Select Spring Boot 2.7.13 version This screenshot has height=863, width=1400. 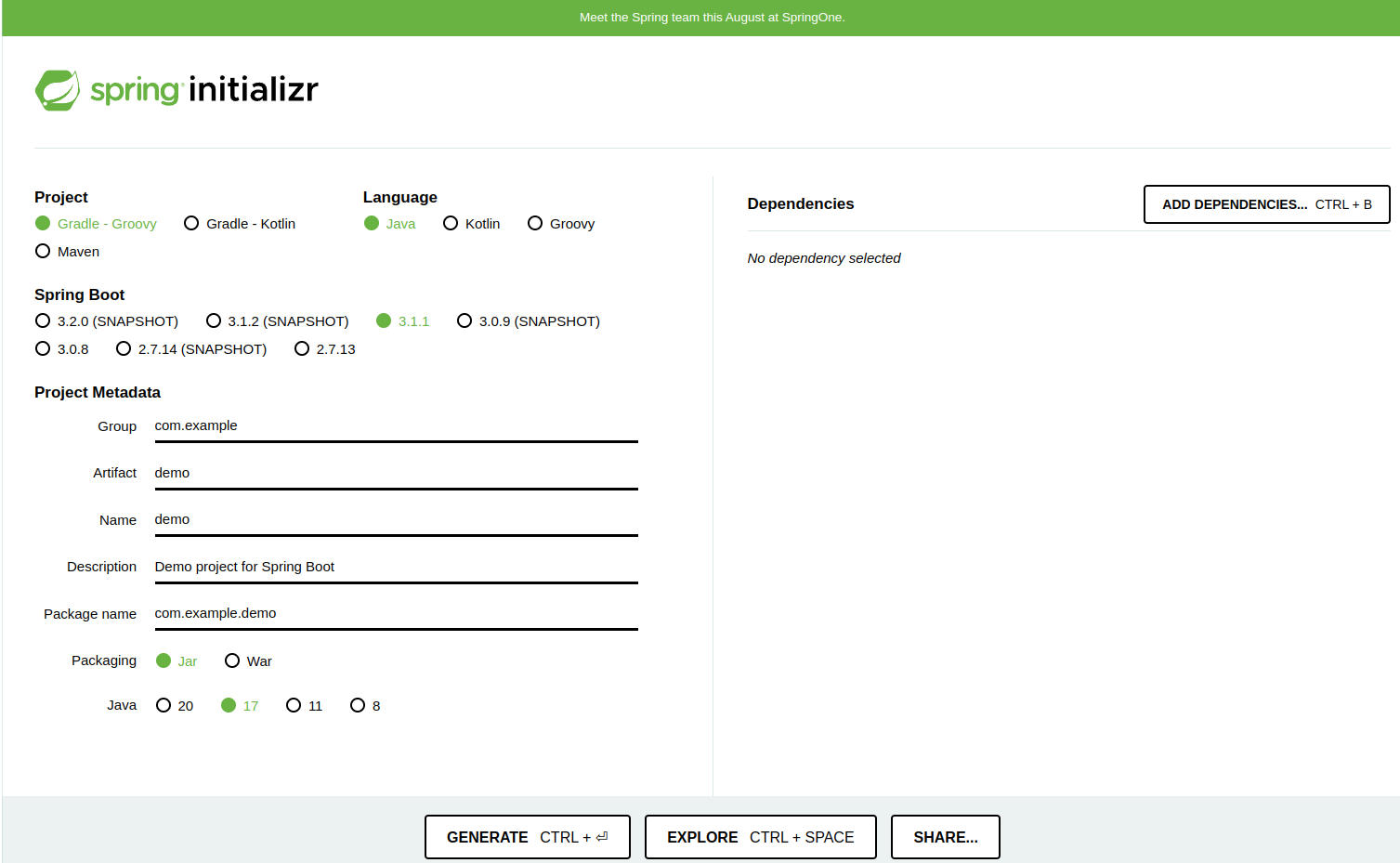tap(302, 349)
